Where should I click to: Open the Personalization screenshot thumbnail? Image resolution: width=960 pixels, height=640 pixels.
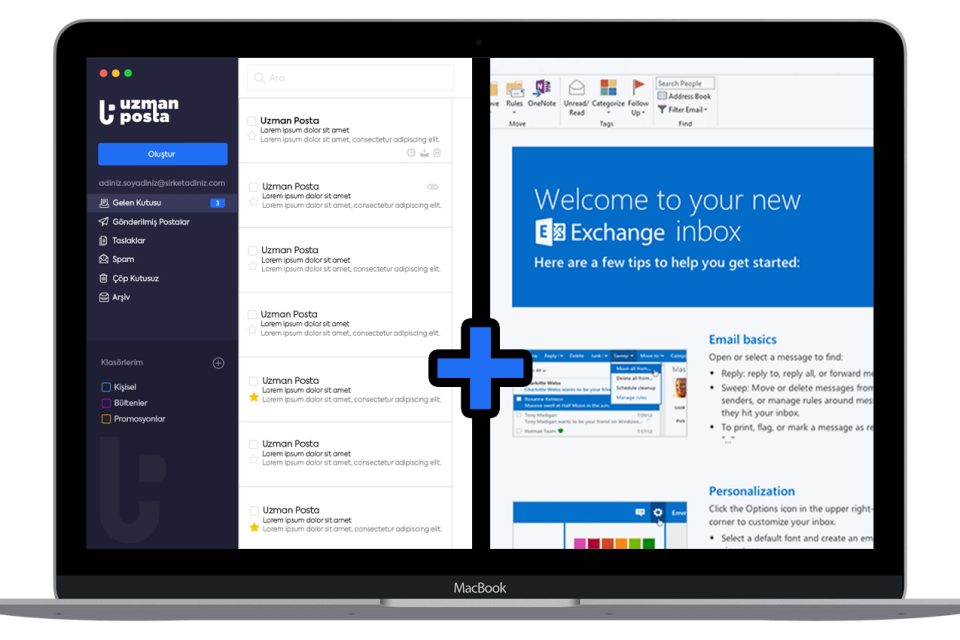click(x=599, y=525)
